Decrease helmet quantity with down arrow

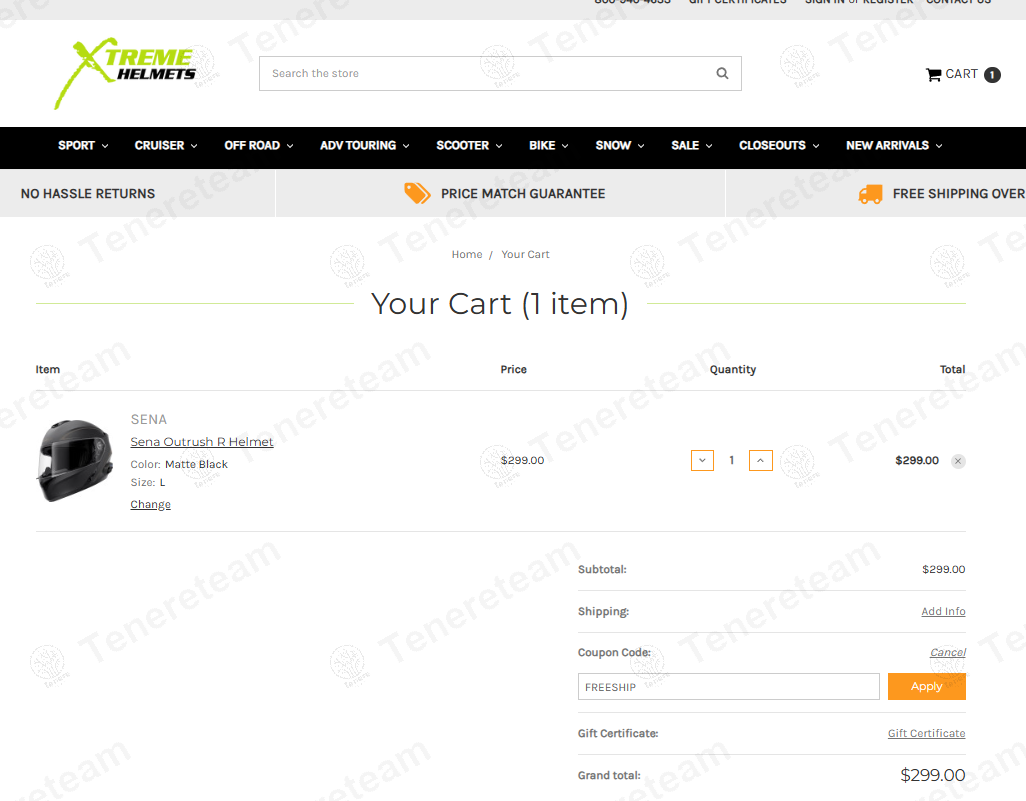click(x=702, y=460)
